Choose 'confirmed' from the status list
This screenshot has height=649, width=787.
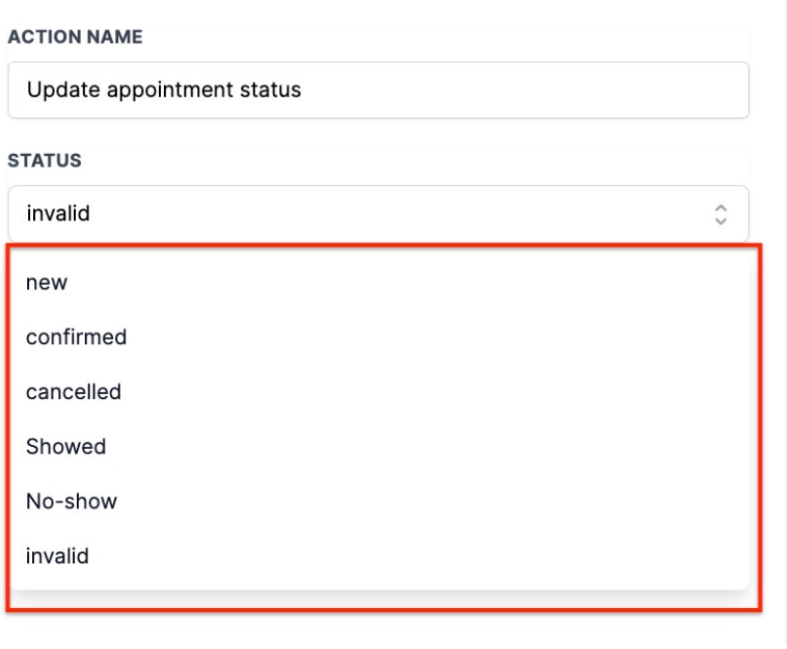76,337
